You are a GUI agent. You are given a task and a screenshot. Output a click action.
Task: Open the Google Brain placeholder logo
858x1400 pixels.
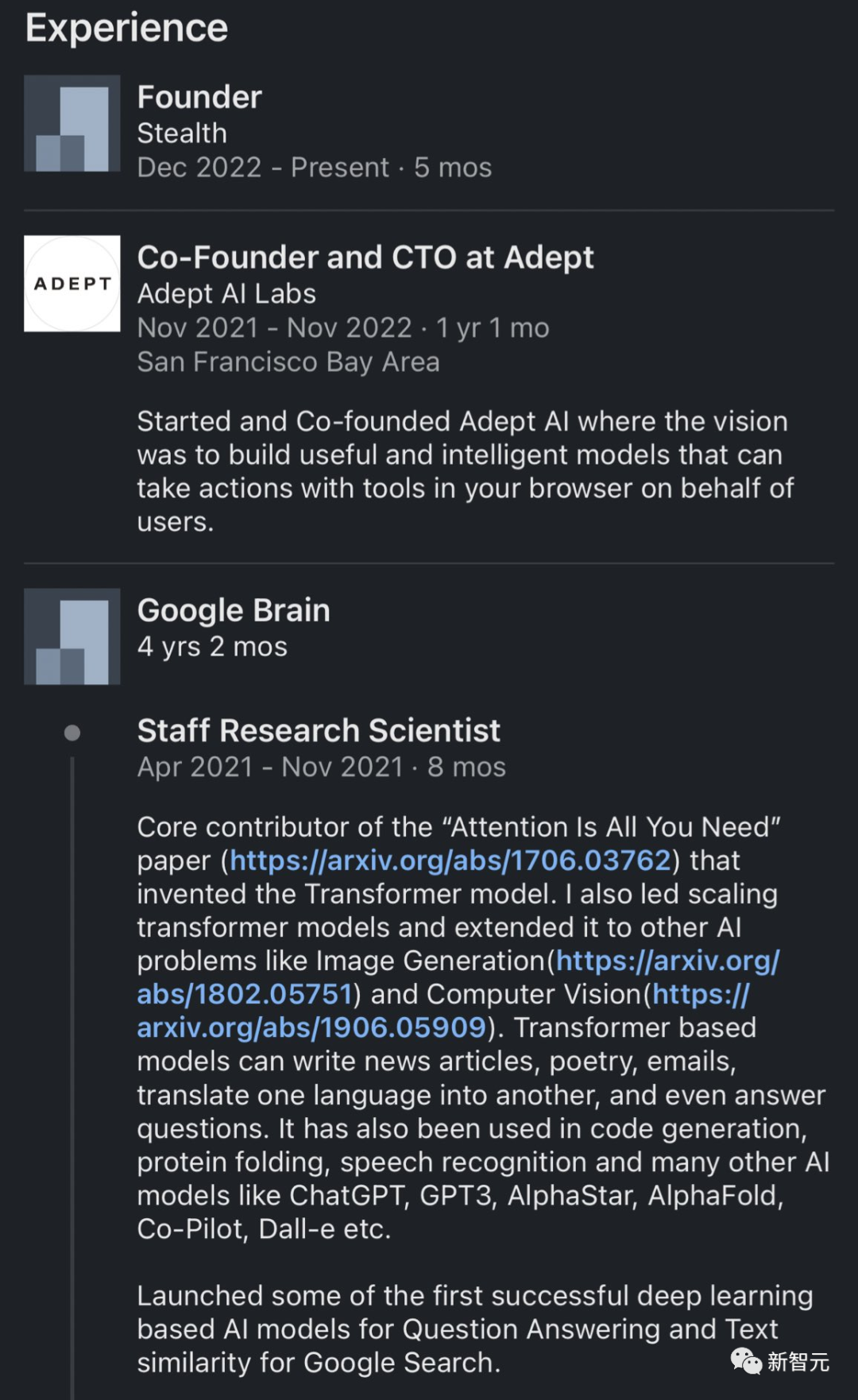72,636
